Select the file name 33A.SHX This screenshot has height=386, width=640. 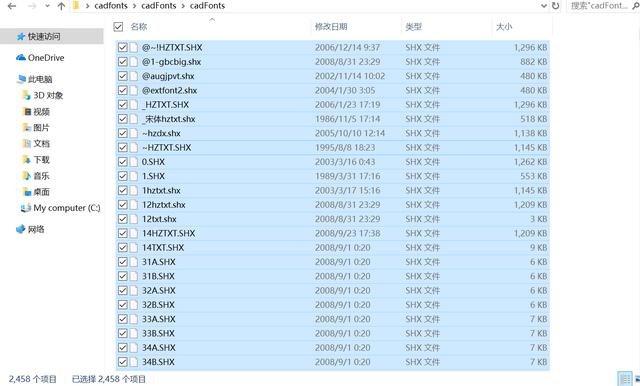coord(159,319)
